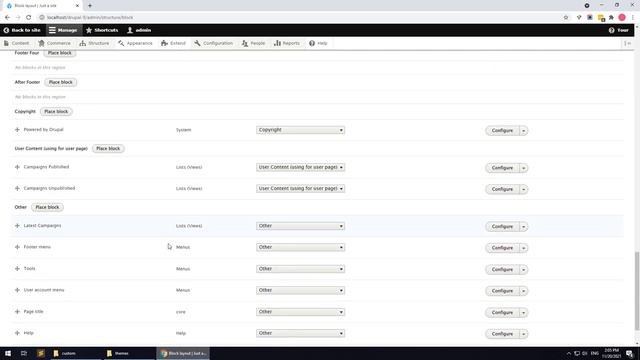Open the Help admin menu
The height and width of the screenshot is (360, 640).
(318, 43)
